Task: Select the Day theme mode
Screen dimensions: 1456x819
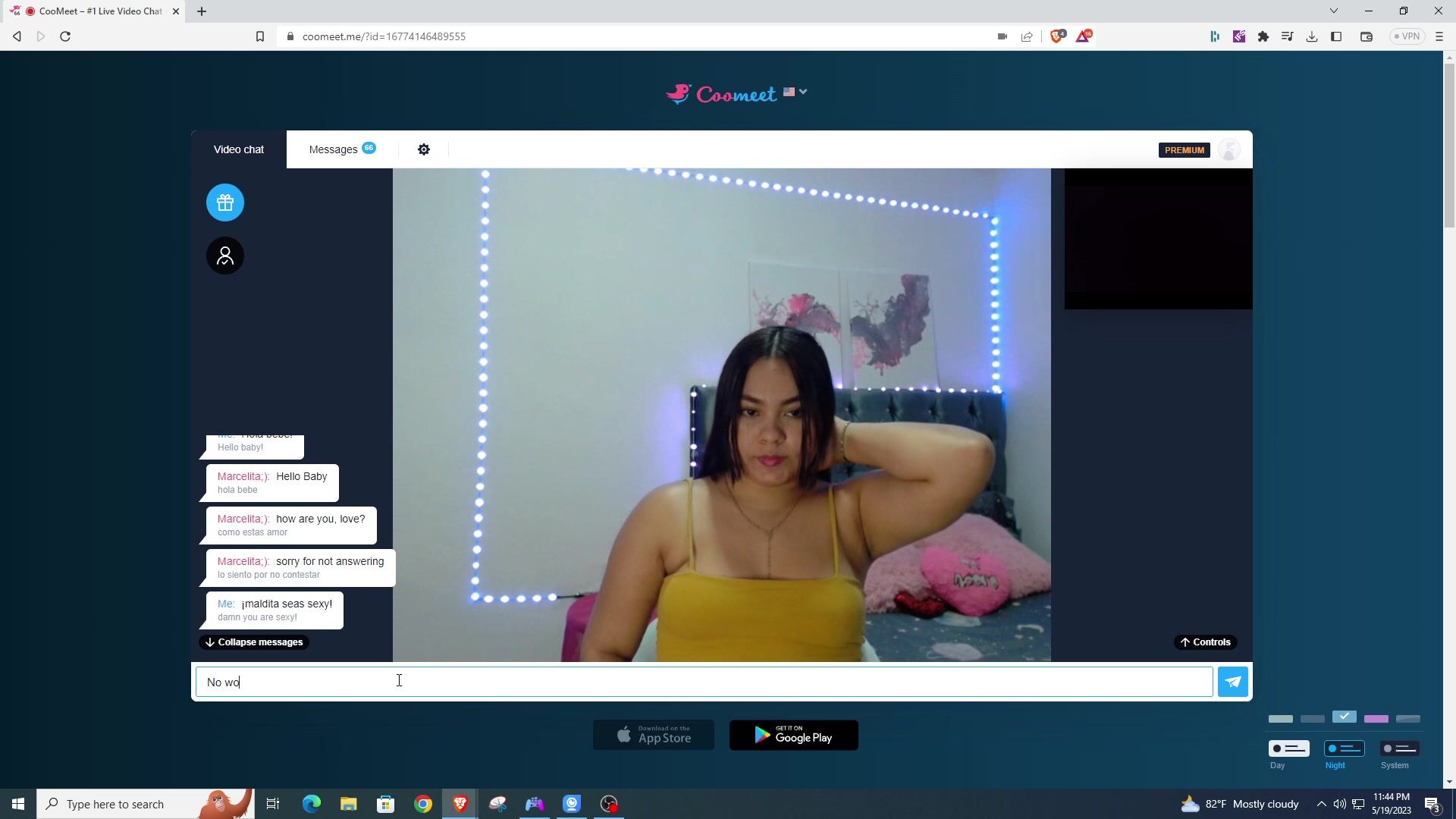Action: pyautogui.click(x=1288, y=748)
